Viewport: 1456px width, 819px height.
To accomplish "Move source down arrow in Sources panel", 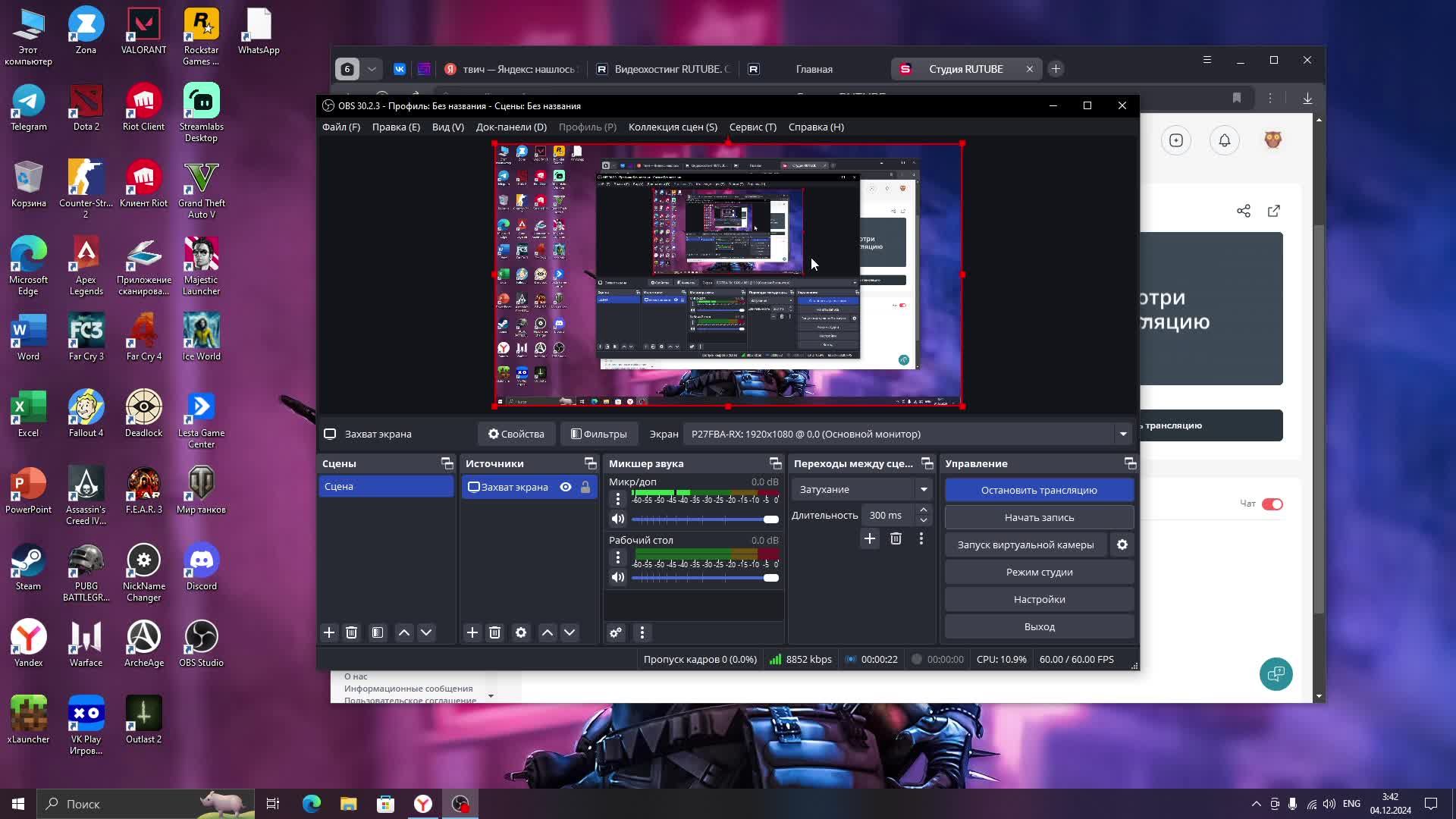I will (x=570, y=632).
